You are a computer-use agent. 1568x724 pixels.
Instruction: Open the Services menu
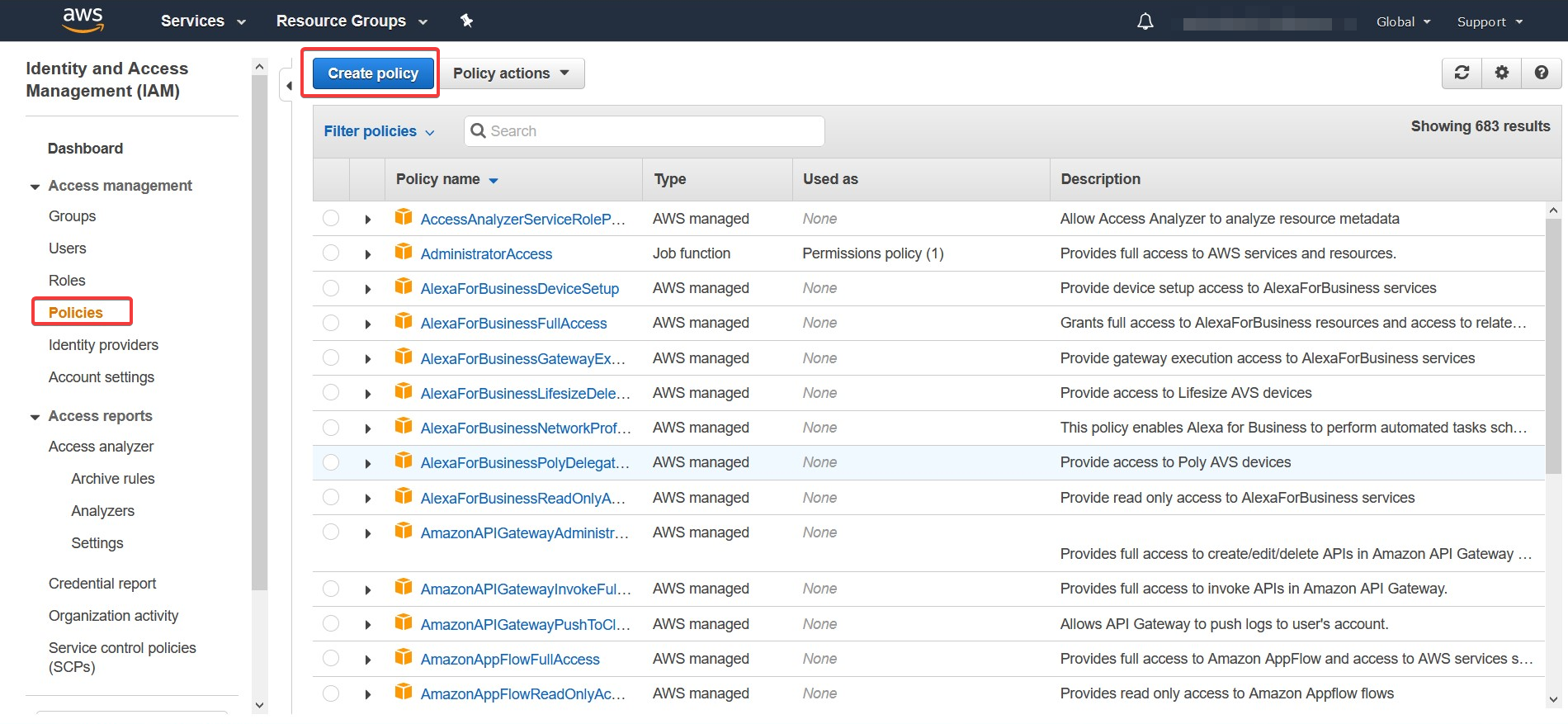click(x=203, y=21)
